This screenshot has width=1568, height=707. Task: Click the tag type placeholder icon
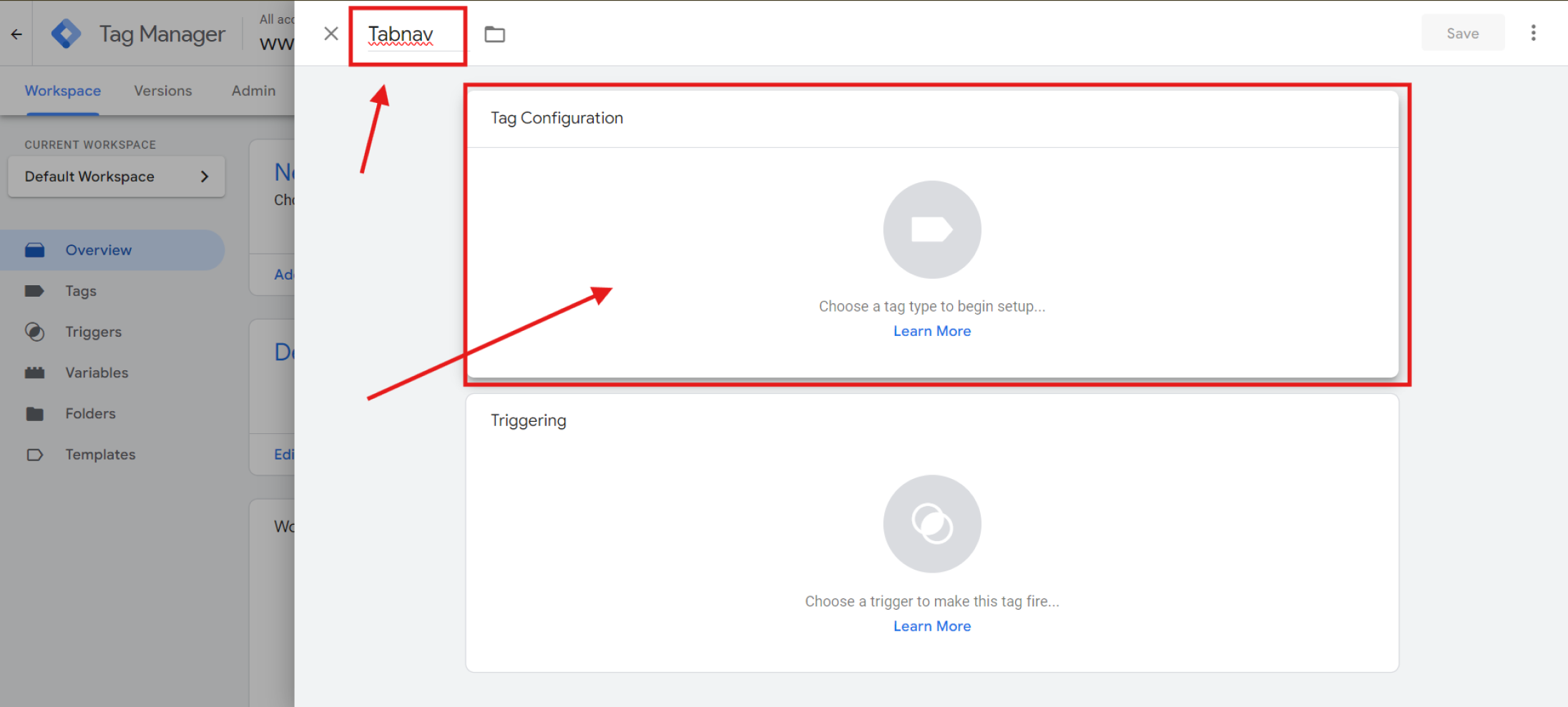tap(931, 229)
